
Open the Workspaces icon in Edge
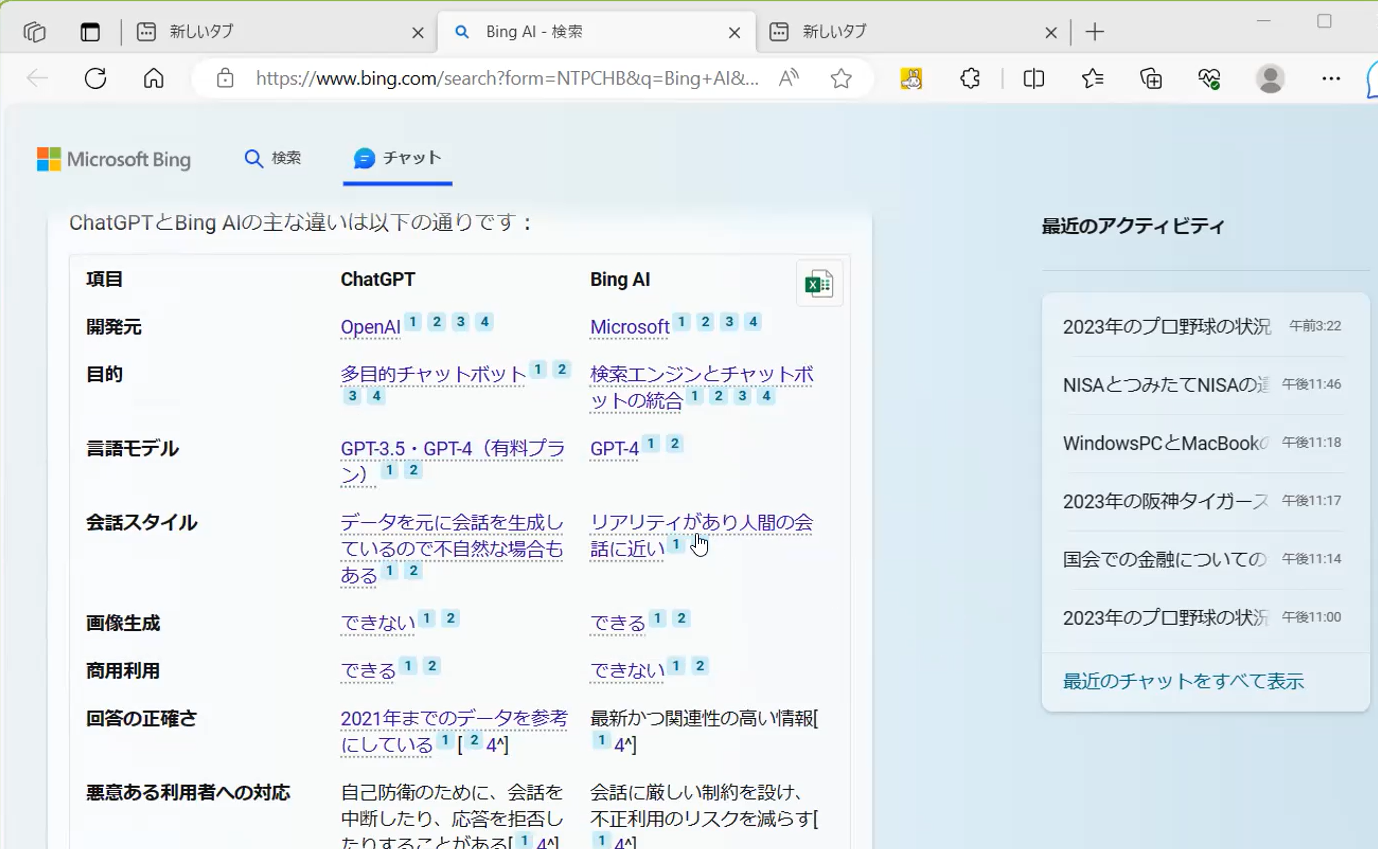(x=35, y=32)
